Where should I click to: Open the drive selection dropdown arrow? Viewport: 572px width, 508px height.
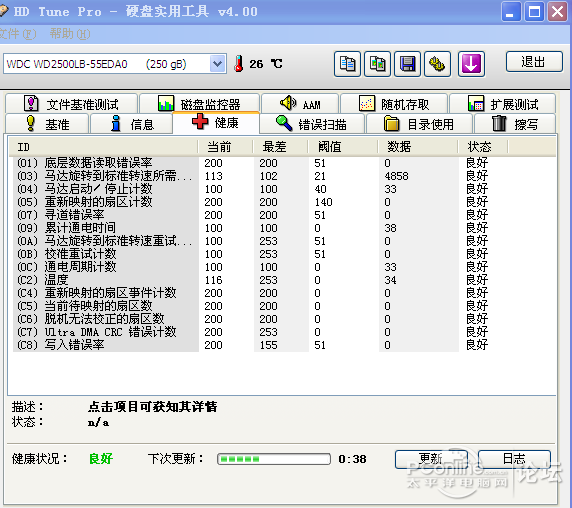click(x=218, y=64)
